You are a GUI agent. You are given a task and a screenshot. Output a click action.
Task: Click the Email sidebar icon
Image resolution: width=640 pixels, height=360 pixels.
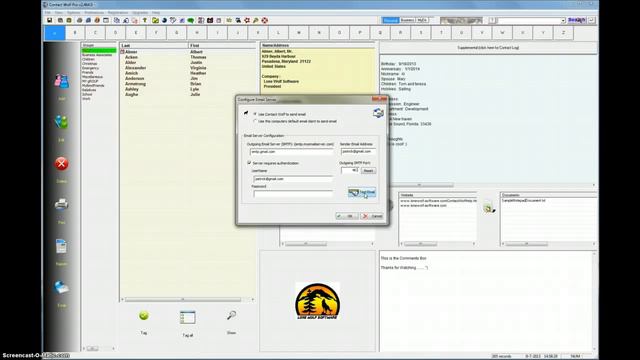point(61,287)
